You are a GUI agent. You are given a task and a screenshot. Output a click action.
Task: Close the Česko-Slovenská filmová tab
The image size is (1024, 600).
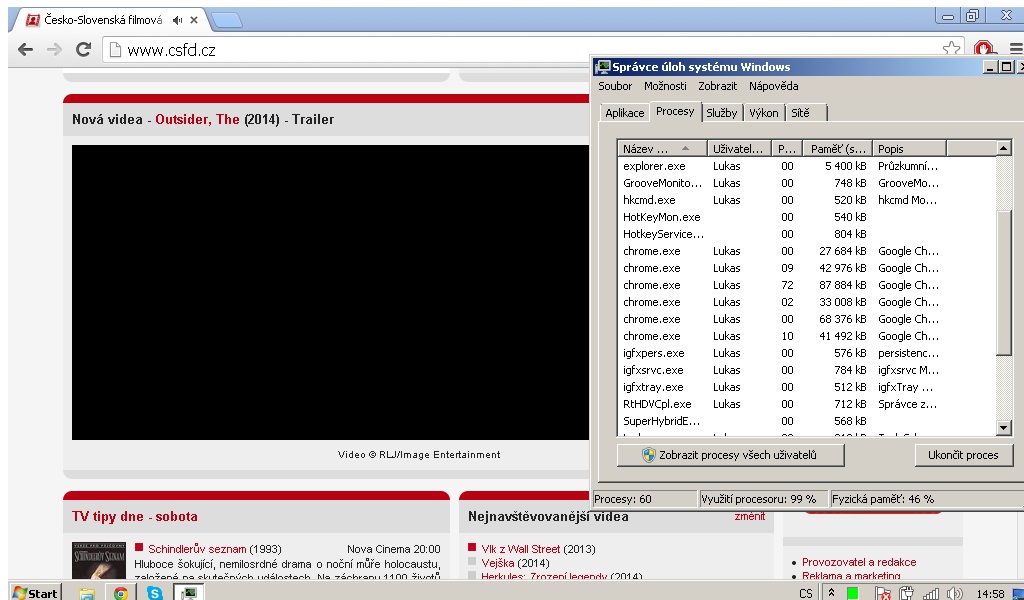[194, 20]
